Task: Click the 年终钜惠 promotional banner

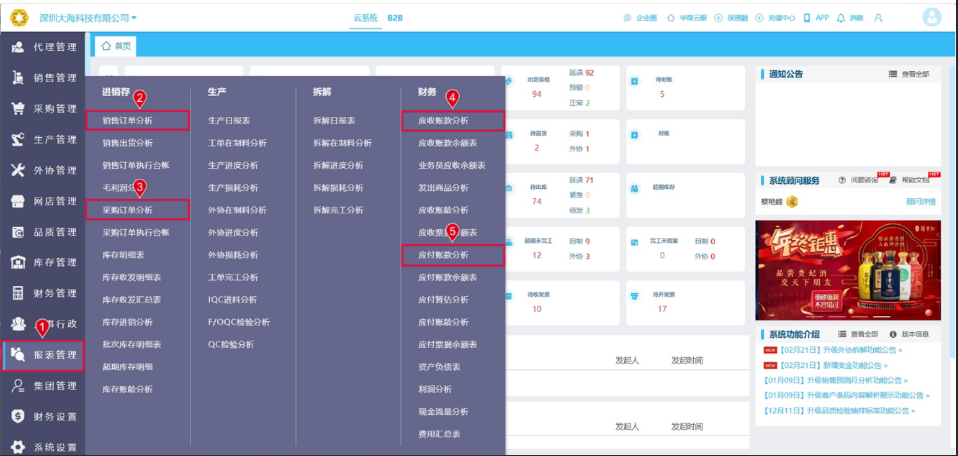Action: [848, 271]
